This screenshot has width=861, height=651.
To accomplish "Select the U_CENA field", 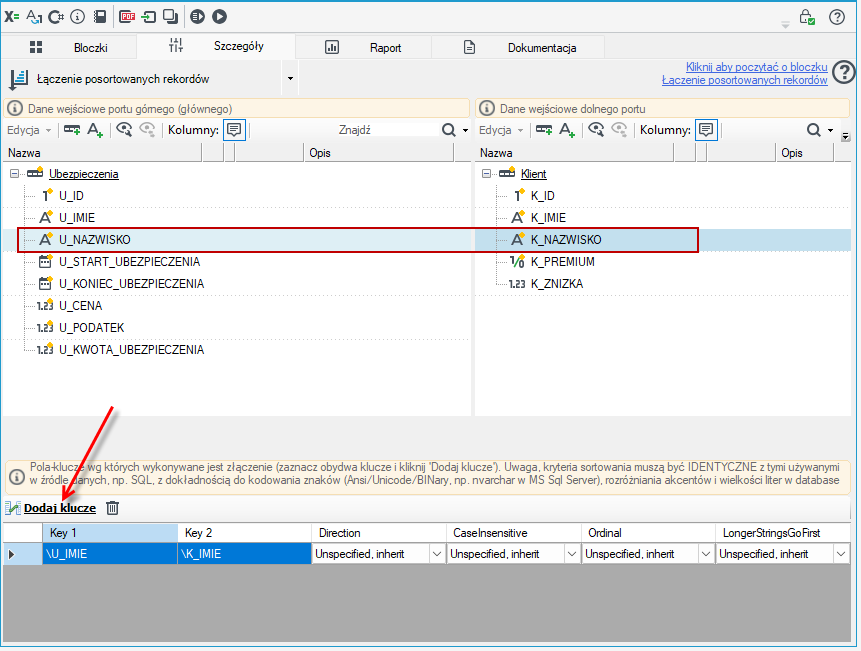I will click(81, 306).
